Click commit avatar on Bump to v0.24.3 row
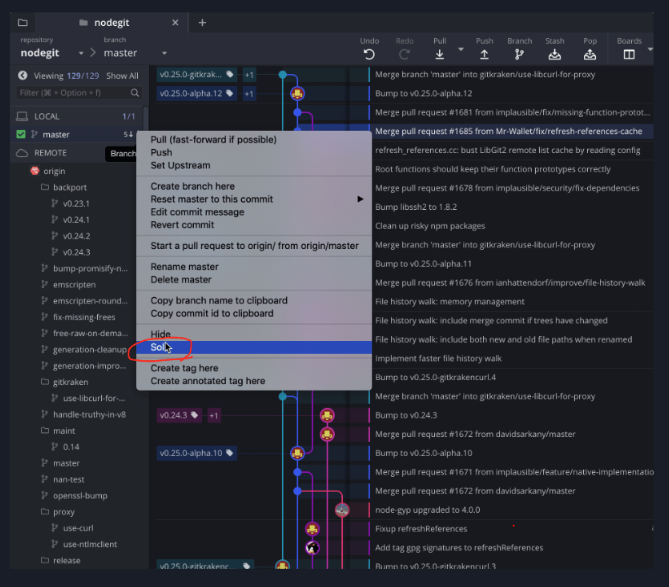Screen dimensions: 669x587 click(327, 415)
